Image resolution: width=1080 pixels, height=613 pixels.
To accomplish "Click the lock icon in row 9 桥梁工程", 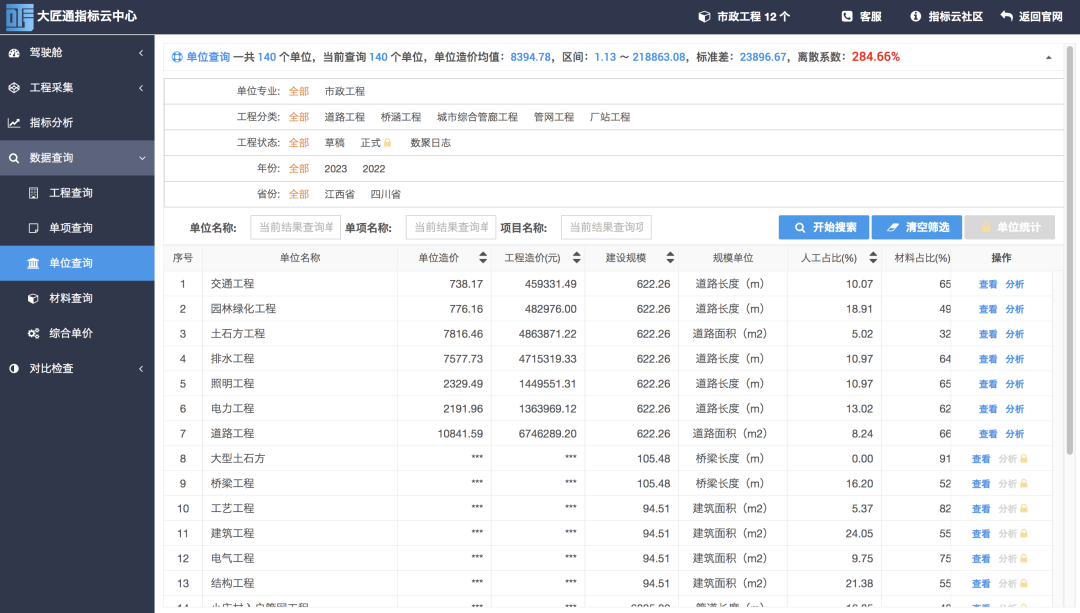I will (x=1024, y=484).
